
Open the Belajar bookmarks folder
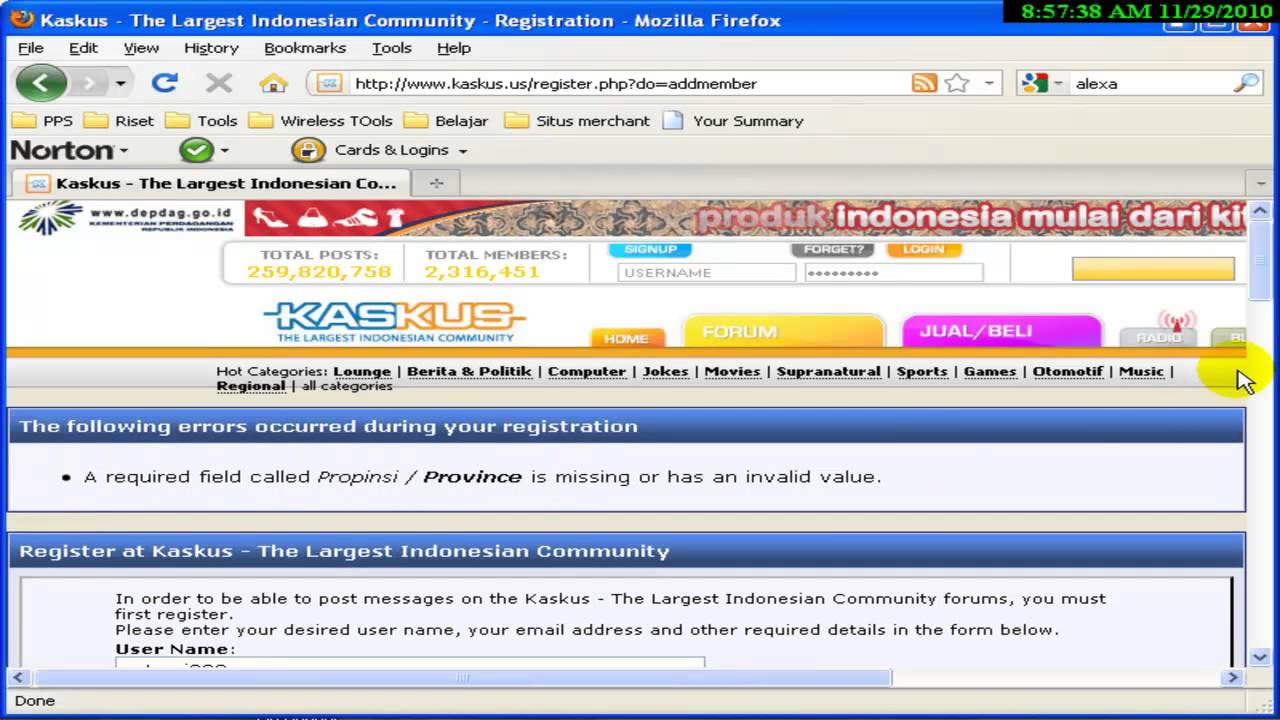(447, 121)
